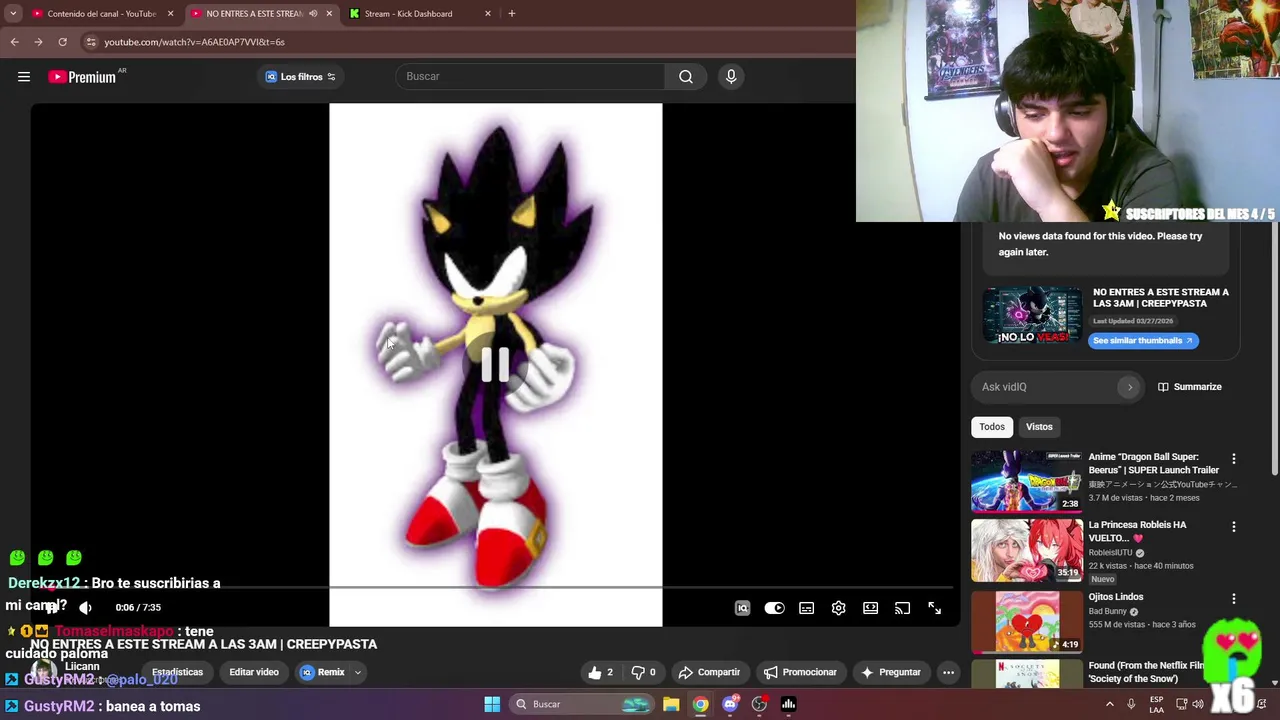Open the YouTube hamburger guide menu
Viewport: 1280px width, 720px height.
tap(24, 77)
